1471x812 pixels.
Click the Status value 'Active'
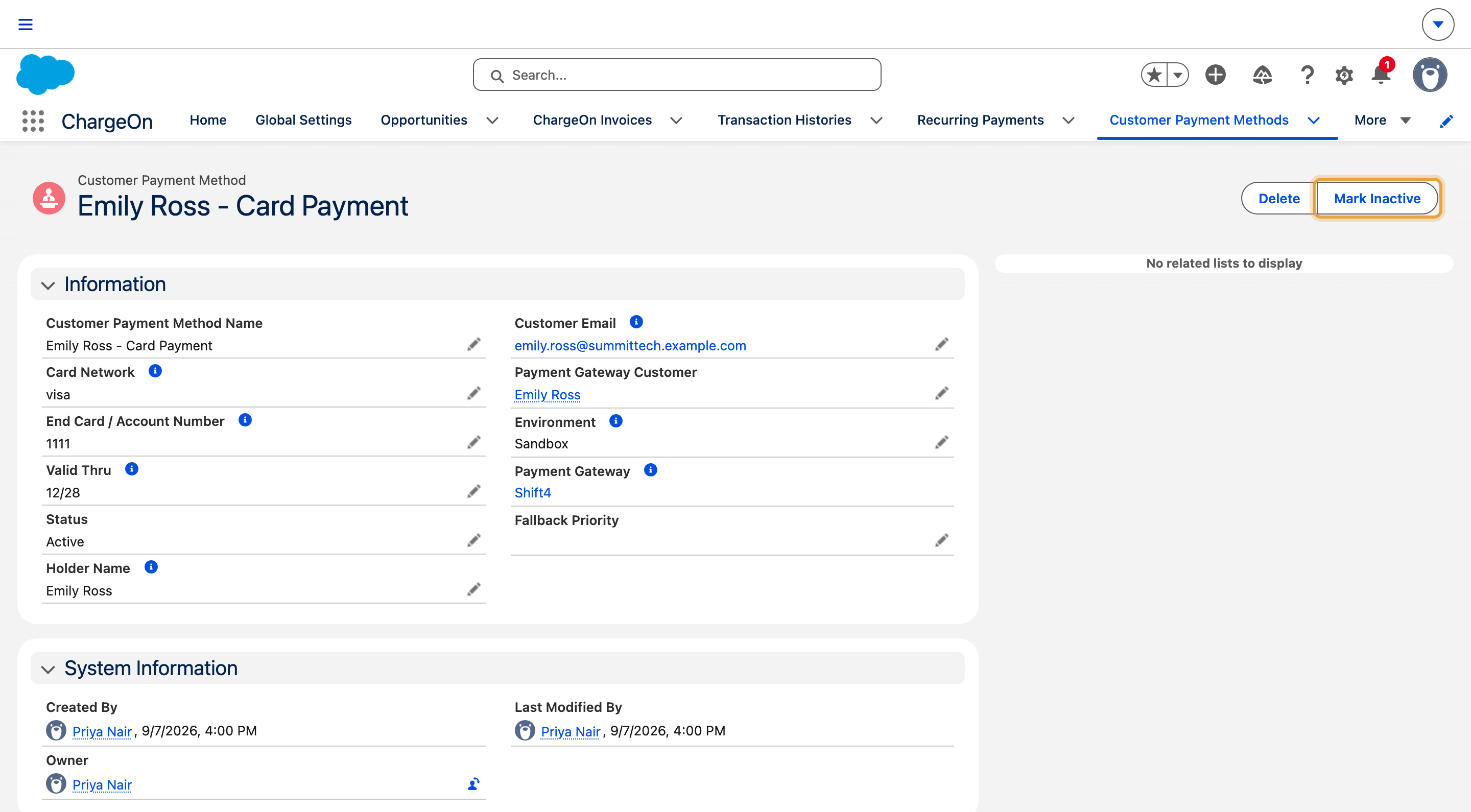[x=65, y=542]
